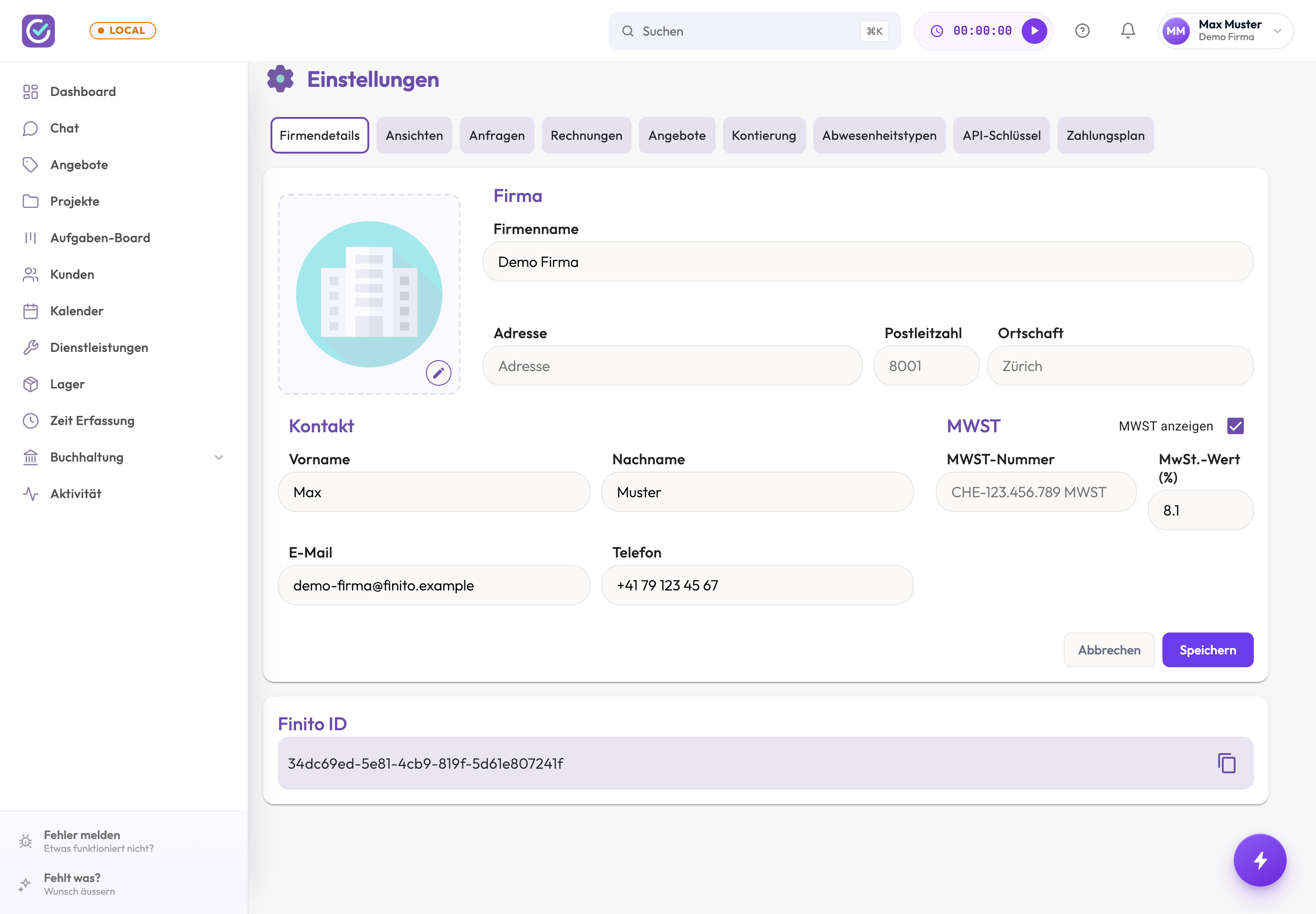Click the ⌘K shortcut badge
Image resolution: width=1316 pixels, height=914 pixels.
(875, 31)
